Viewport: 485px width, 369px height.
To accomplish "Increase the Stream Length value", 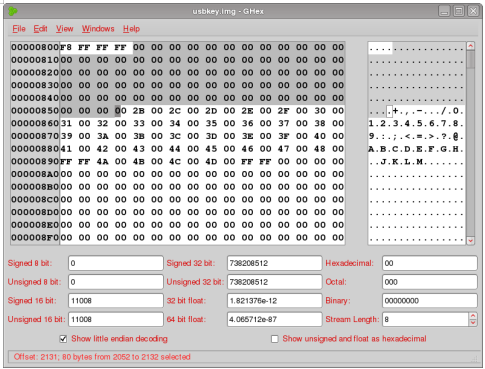I will point(473,316).
